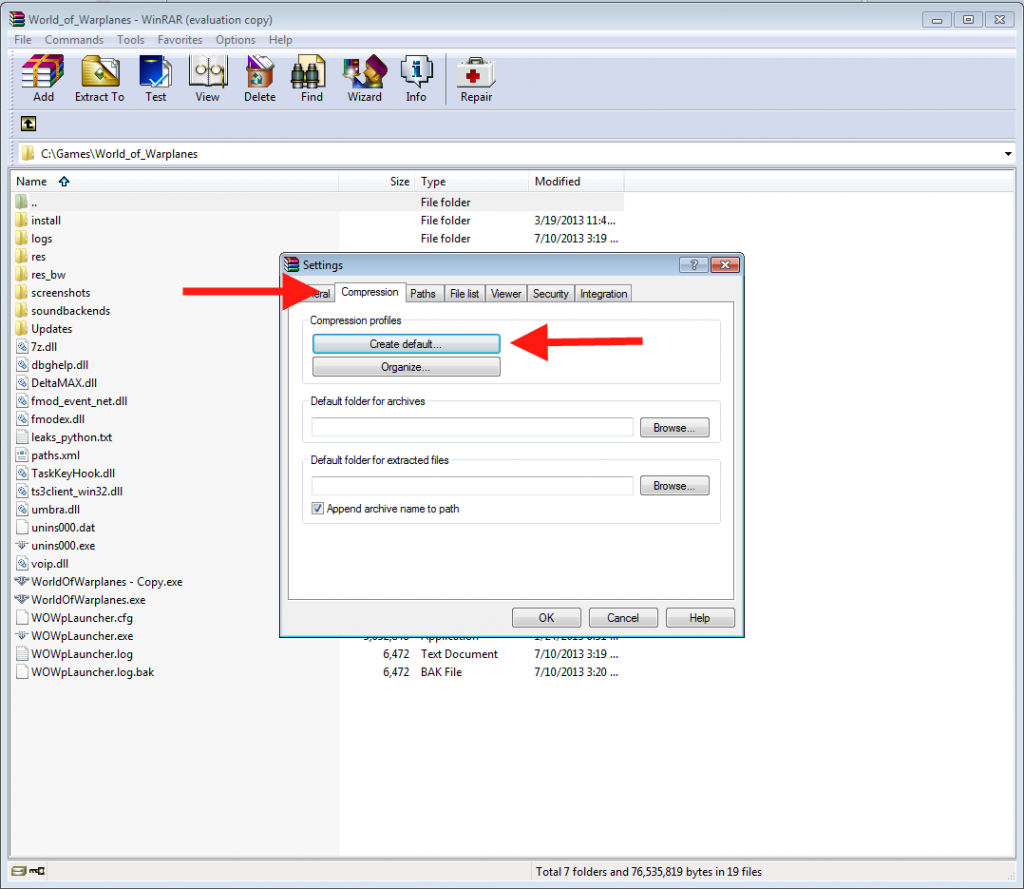Viewport: 1024px width, 889px height.
Task: Expand the address bar path dropdown
Action: [1008, 154]
